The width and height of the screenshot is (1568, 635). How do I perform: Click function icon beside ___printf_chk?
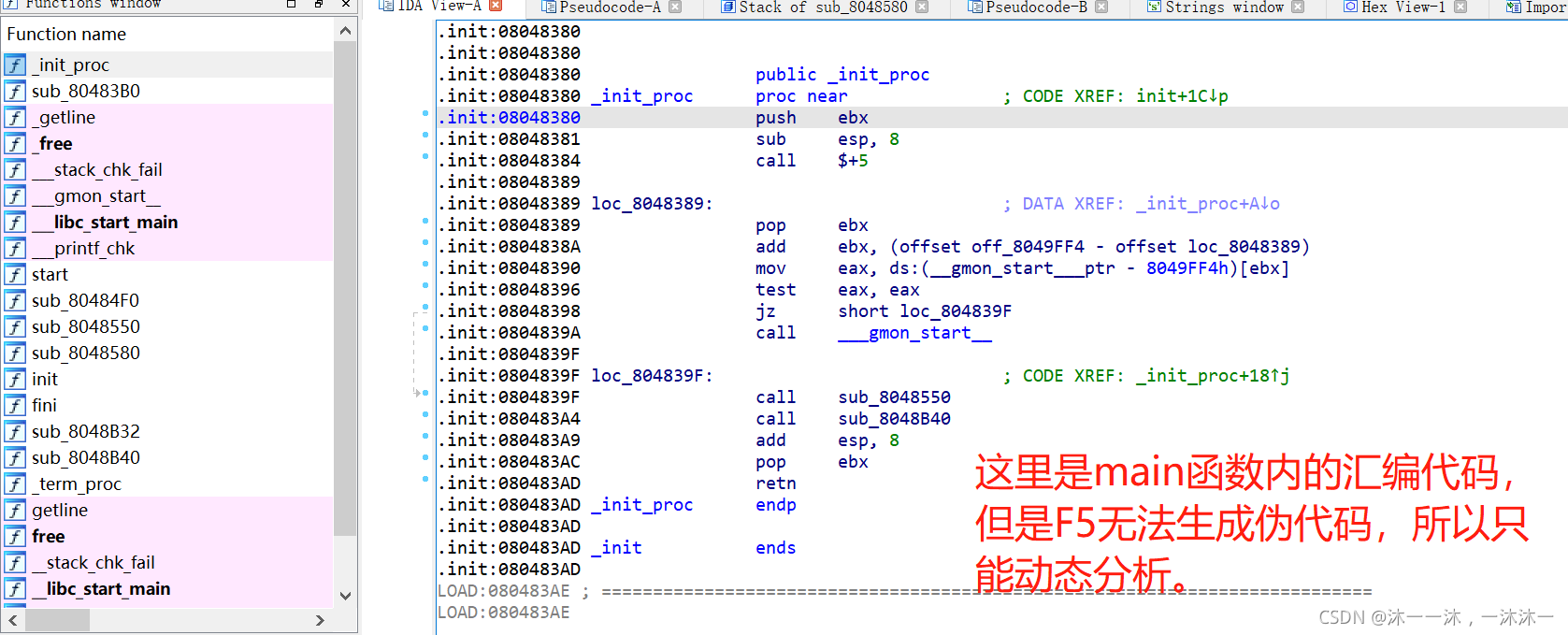[15, 248]
